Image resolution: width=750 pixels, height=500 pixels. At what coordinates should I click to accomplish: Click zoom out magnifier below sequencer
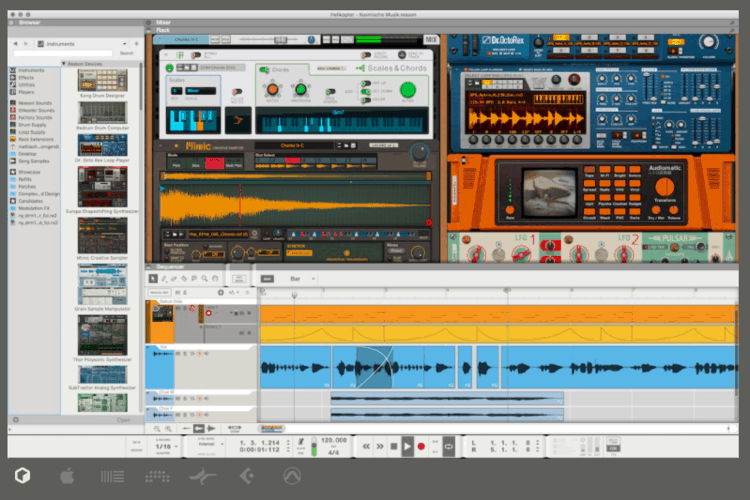point(157,429)
